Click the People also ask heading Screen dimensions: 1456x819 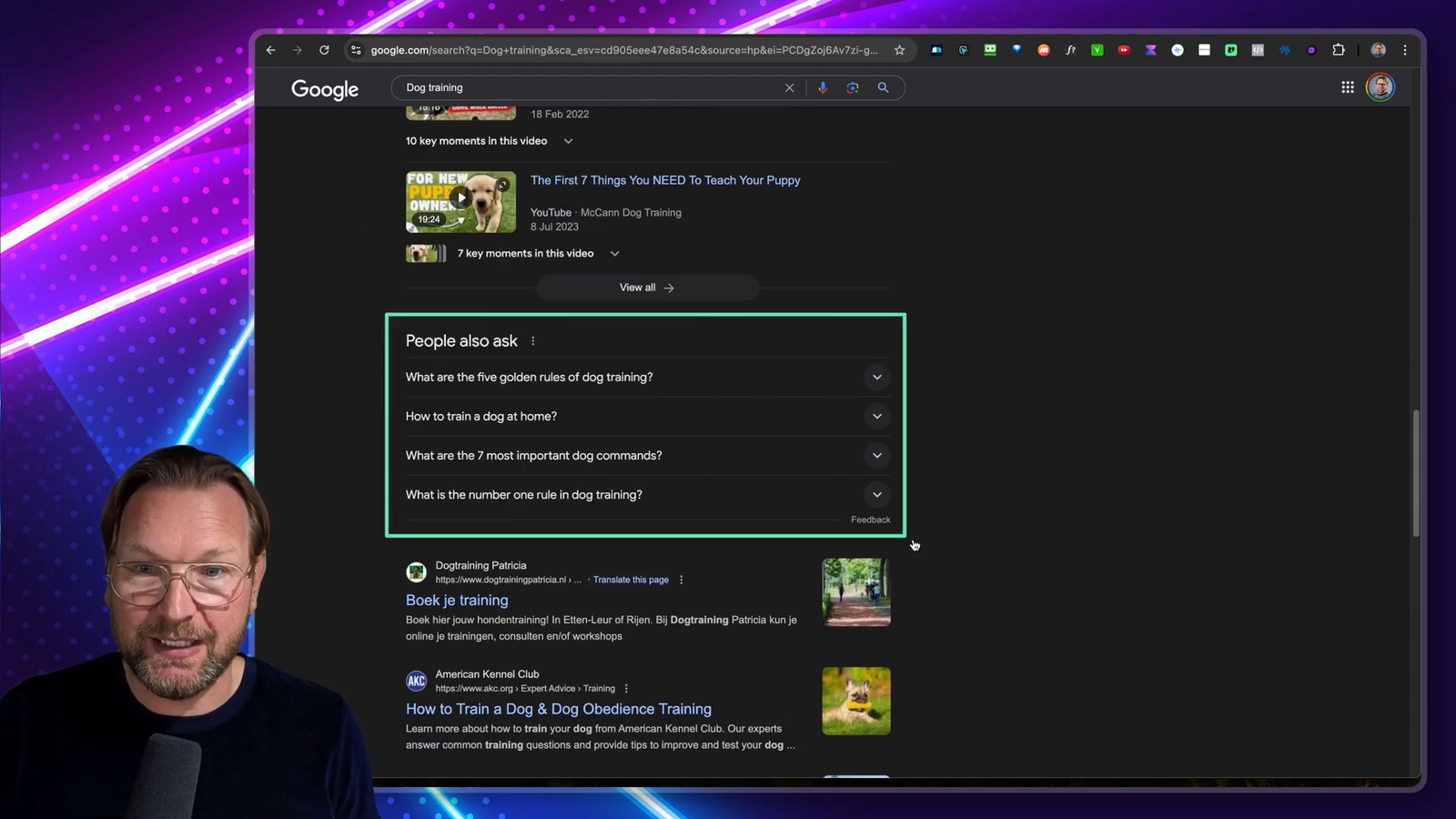pos(461,341)
